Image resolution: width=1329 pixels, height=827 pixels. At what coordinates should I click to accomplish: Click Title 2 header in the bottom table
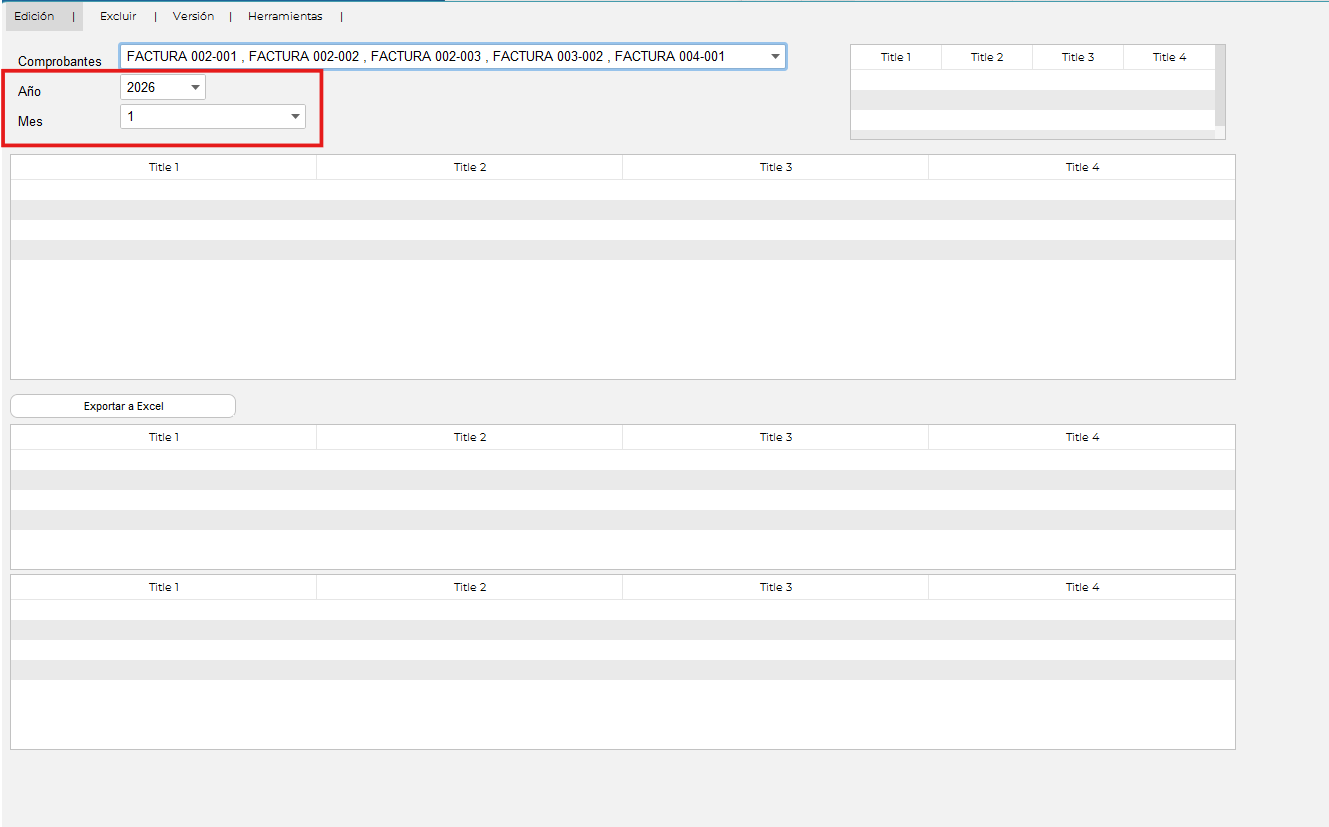(470, 587)
